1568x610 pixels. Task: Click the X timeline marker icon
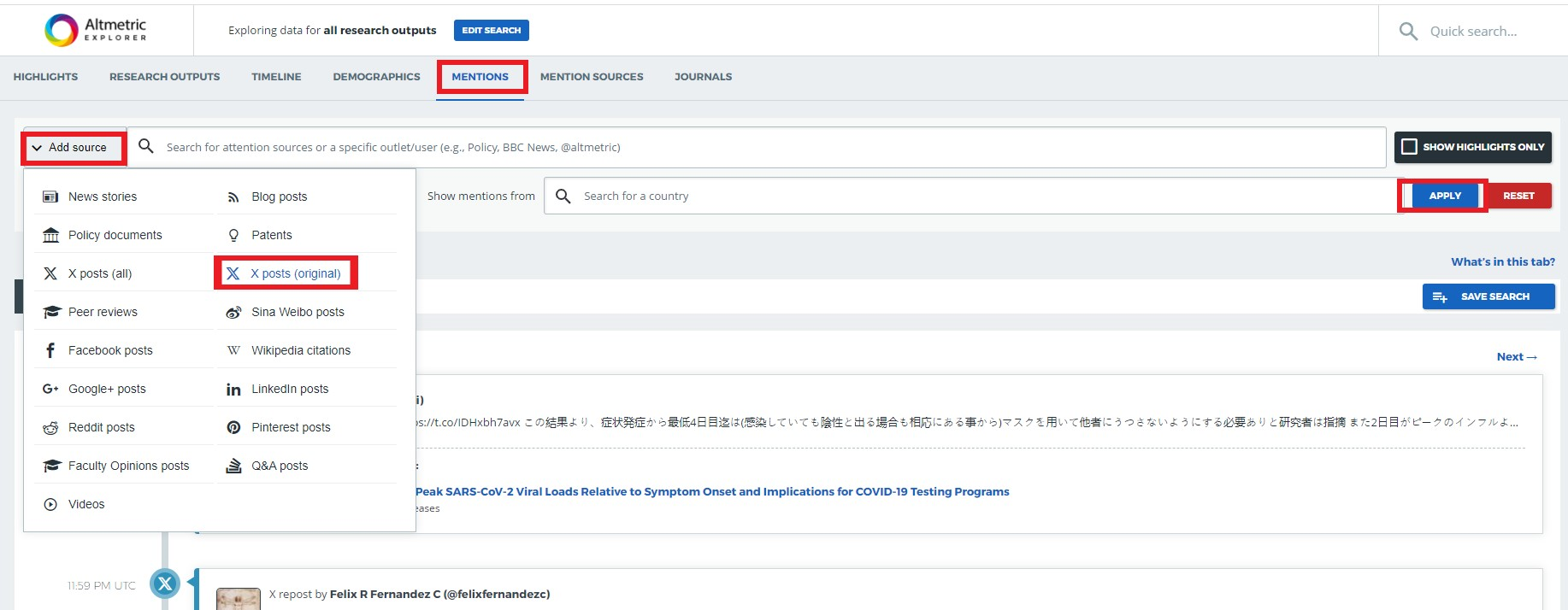[x=165, y=584]
